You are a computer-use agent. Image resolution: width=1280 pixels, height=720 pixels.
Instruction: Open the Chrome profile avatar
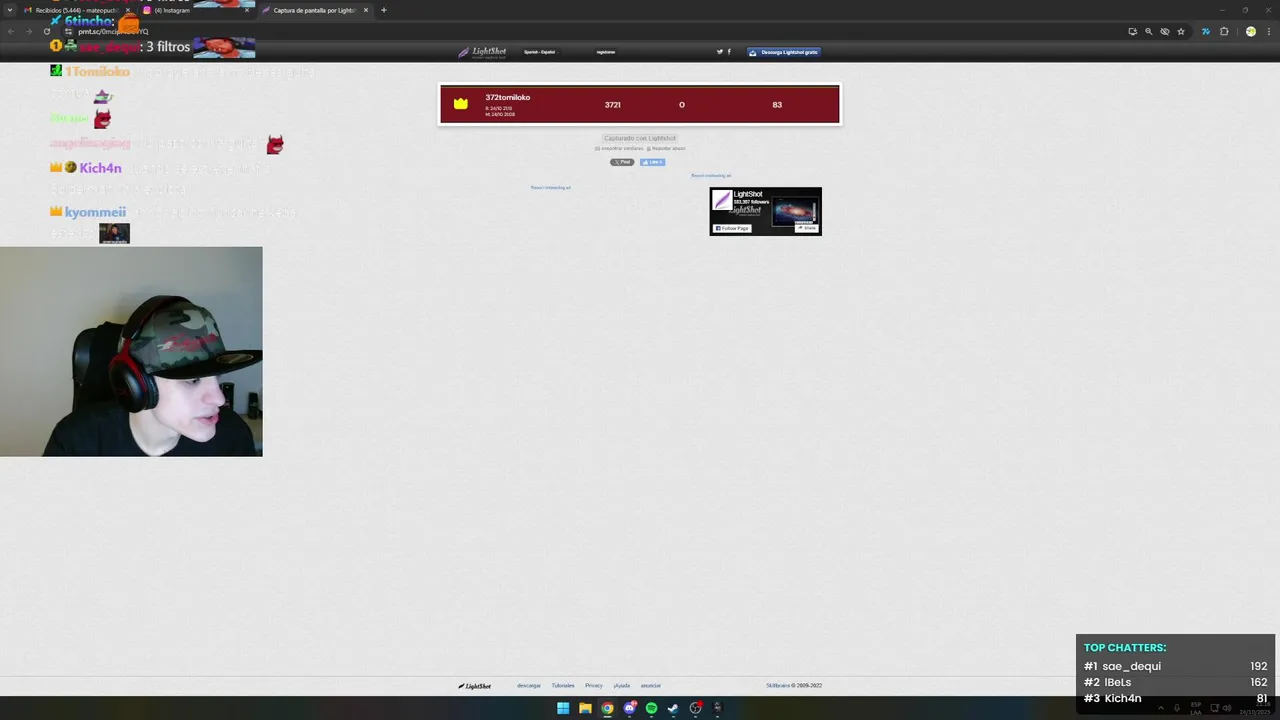pyautogui.click(x=1250, y=31)
